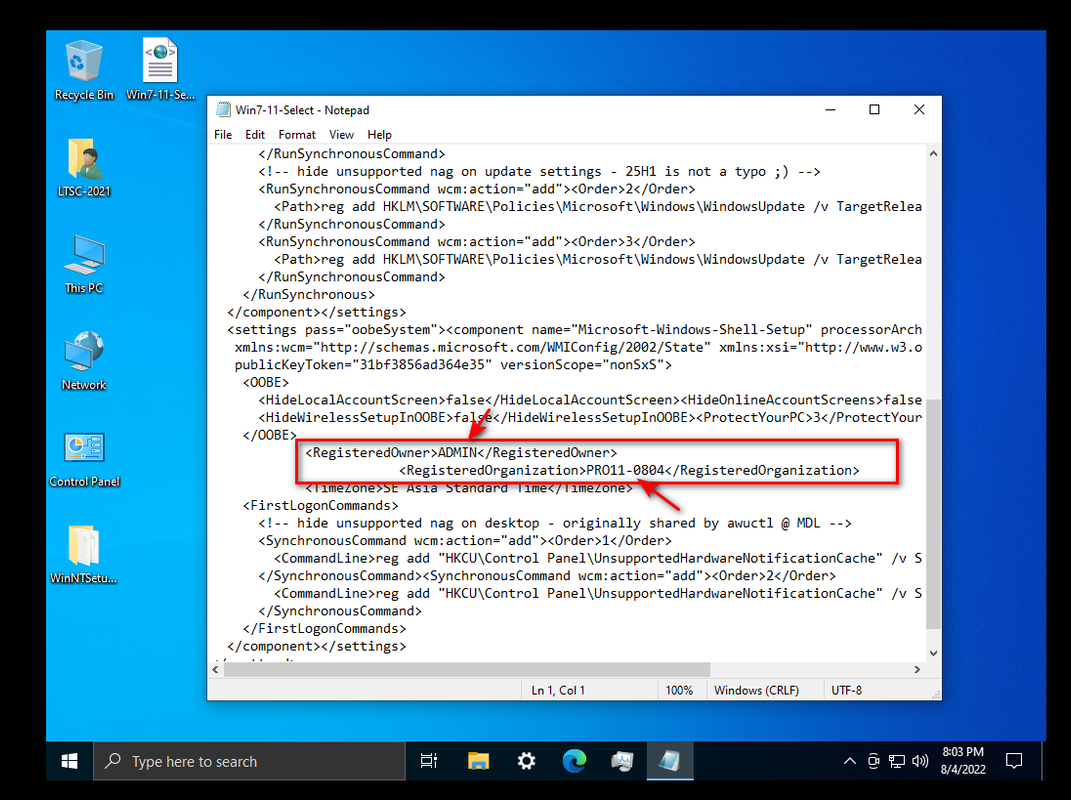Click the HideWirelessSetupInOOBE line

(x=589, y=418)
